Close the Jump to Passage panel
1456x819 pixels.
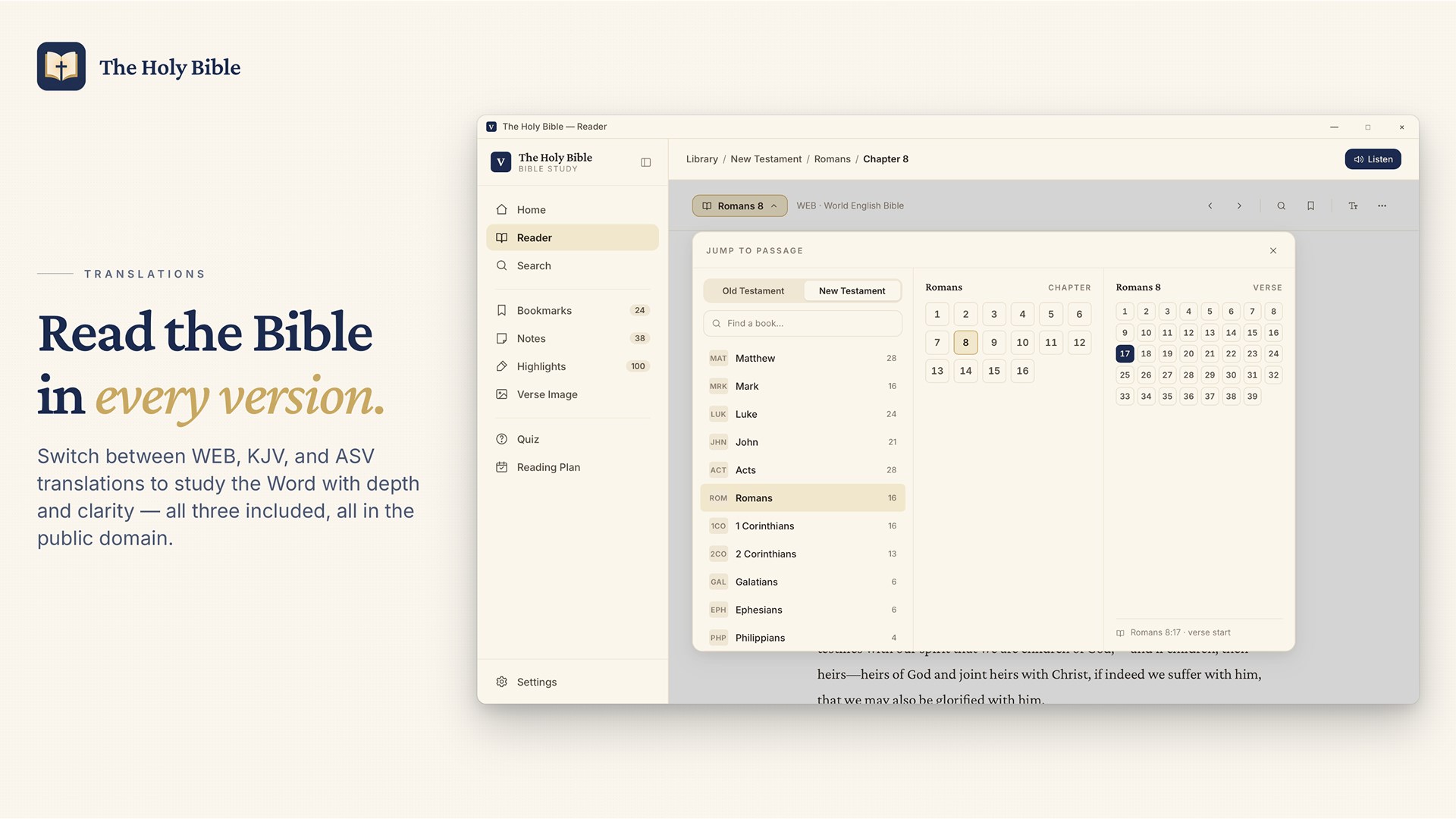point(1273,251)
